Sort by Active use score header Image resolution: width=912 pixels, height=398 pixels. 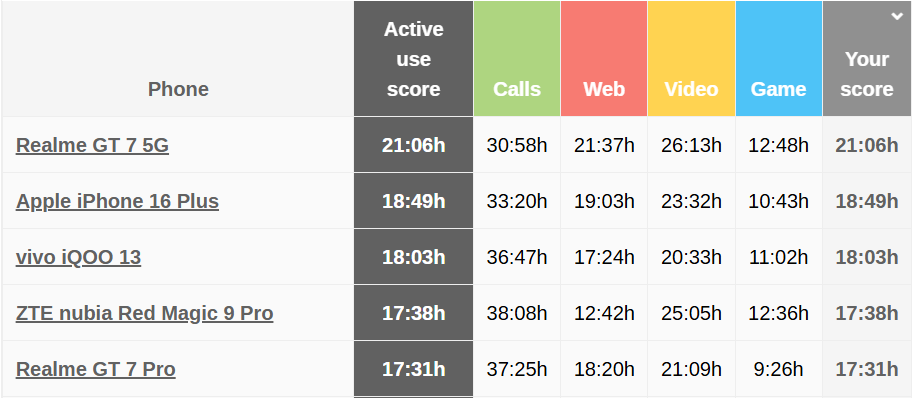point(414,59)
